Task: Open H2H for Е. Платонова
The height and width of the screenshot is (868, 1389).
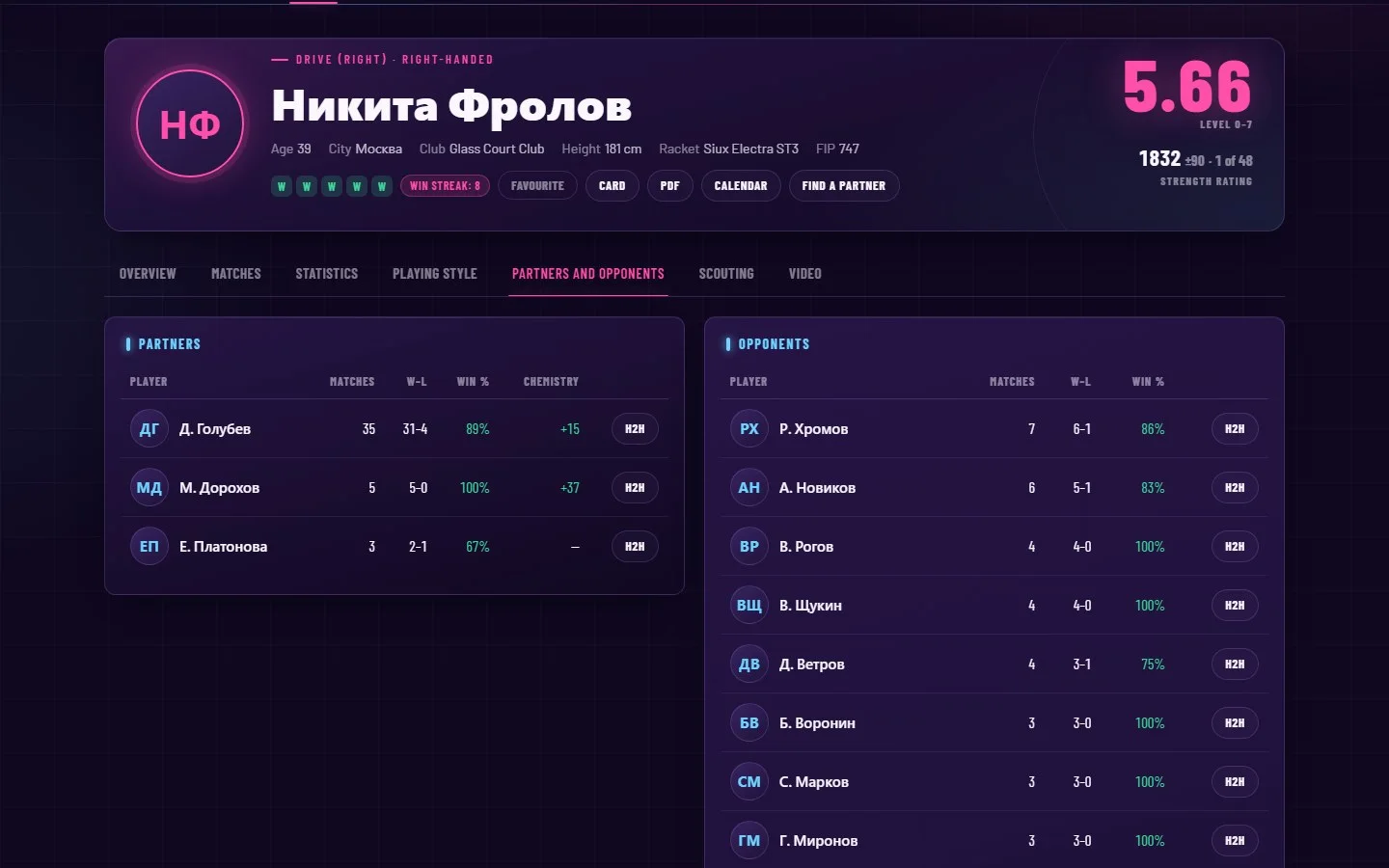Action: [635, 547]
